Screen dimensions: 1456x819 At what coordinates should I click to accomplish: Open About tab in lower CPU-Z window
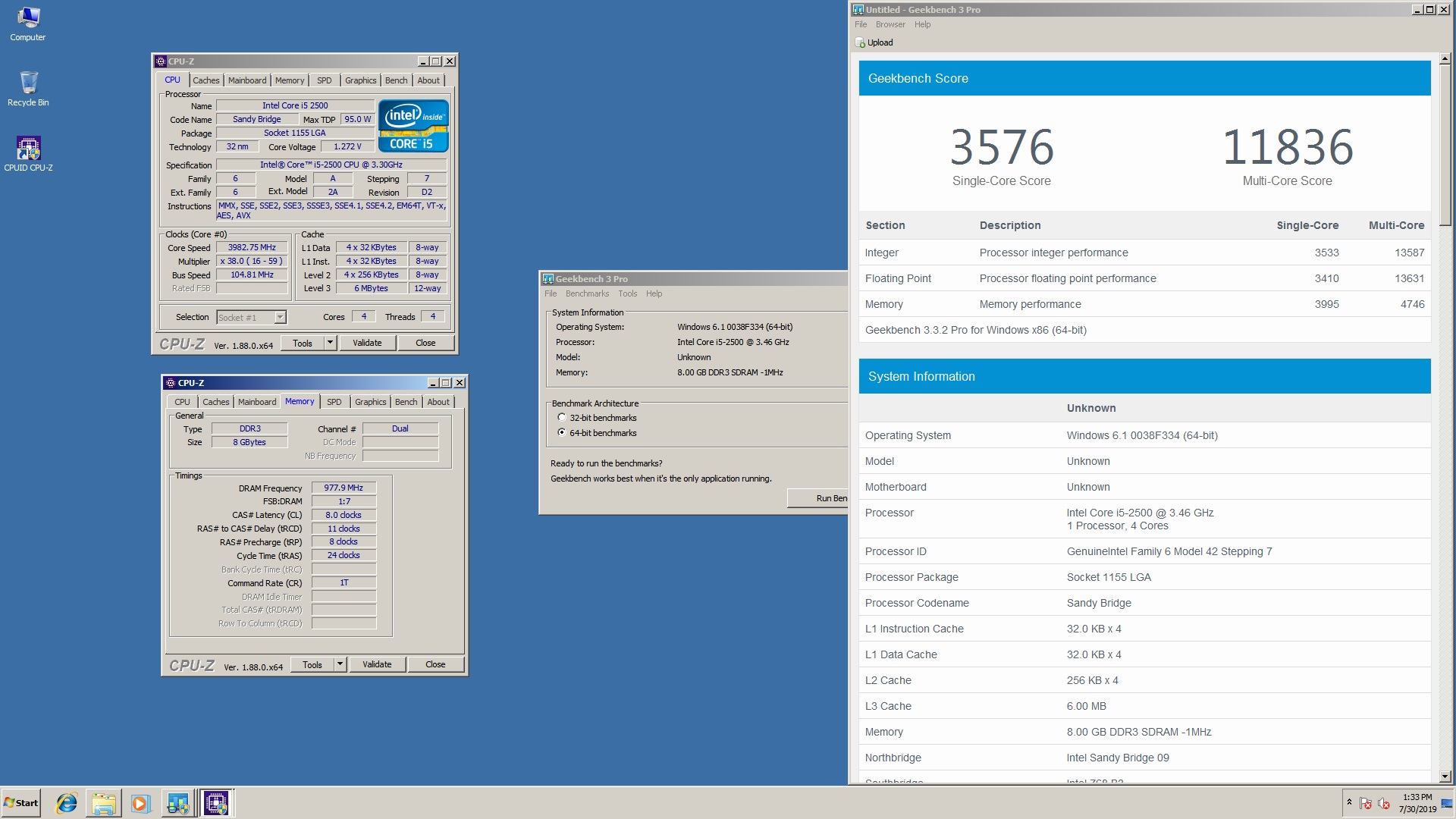click(438, 402)
